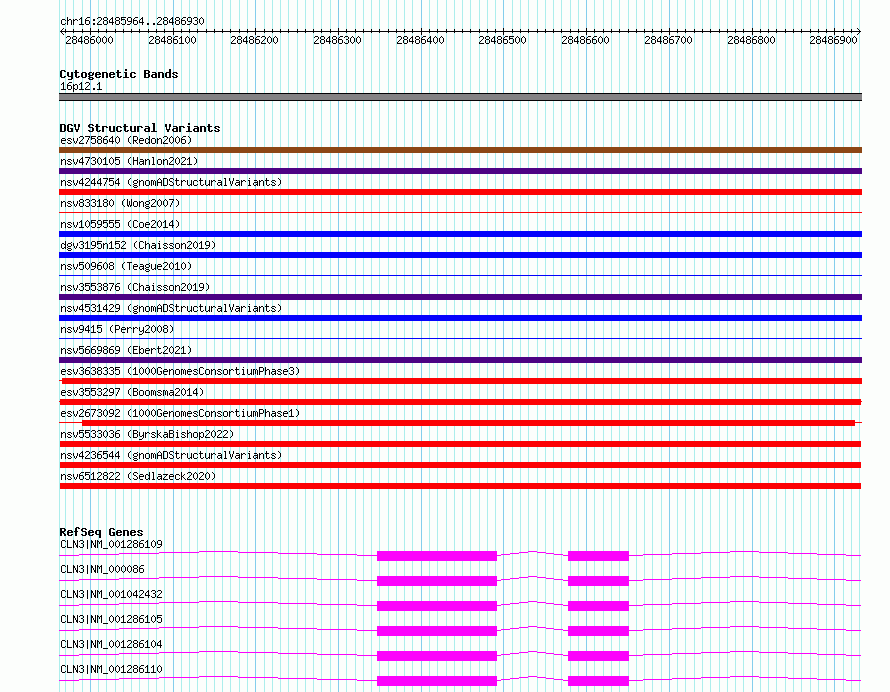Open variant nsv5533036 (ByrskaBishop2022) label
The width and height of the screenshot is (890, 692).
click(x=147, y=434)
